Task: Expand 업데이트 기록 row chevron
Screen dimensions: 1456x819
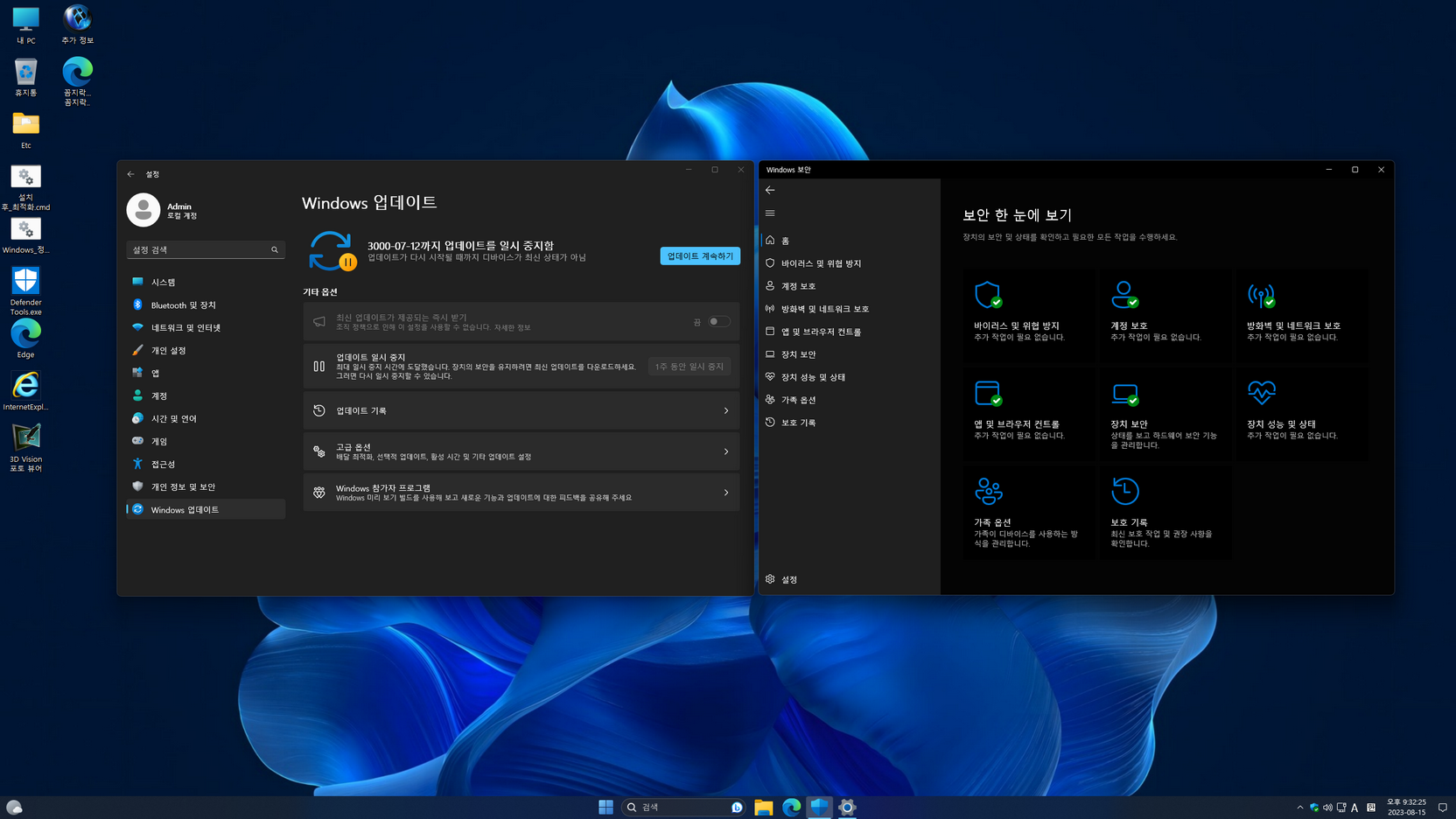Action: 726,411
